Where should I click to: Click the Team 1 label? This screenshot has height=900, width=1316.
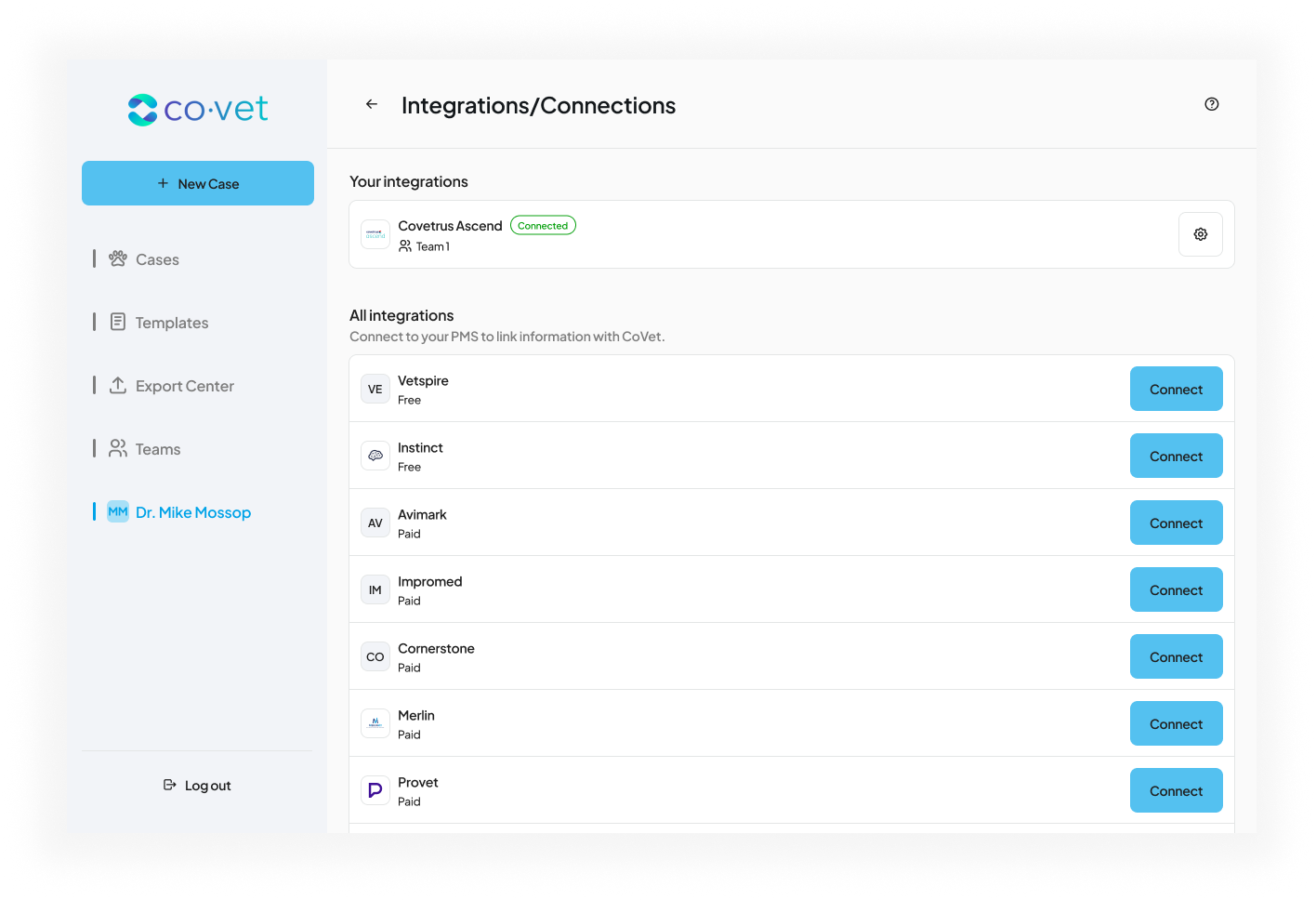(x=433, y=246)
